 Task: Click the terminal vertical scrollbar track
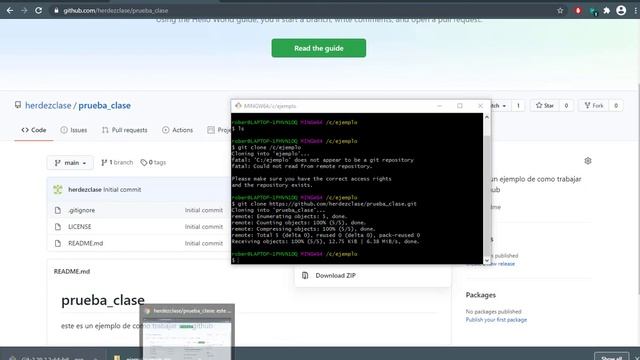click(x=487, y=189)
